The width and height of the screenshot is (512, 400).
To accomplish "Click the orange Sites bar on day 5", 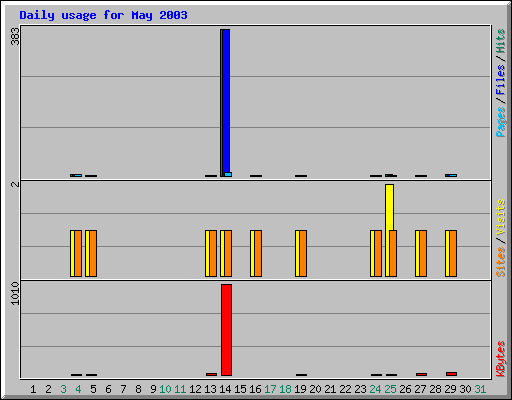I will (93, 253).
